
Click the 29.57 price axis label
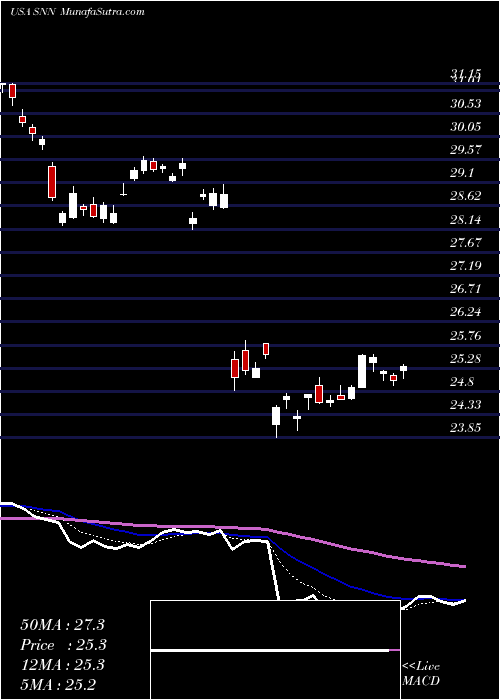click(466, 150)
